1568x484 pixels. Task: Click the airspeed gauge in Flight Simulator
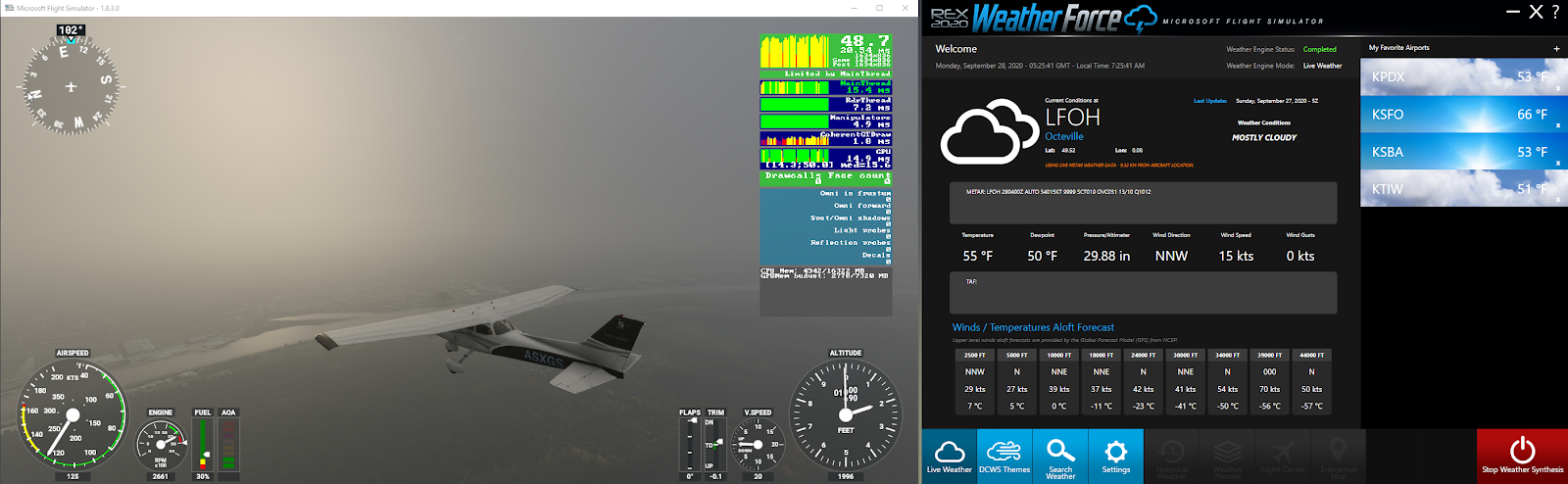pos(72,416)
